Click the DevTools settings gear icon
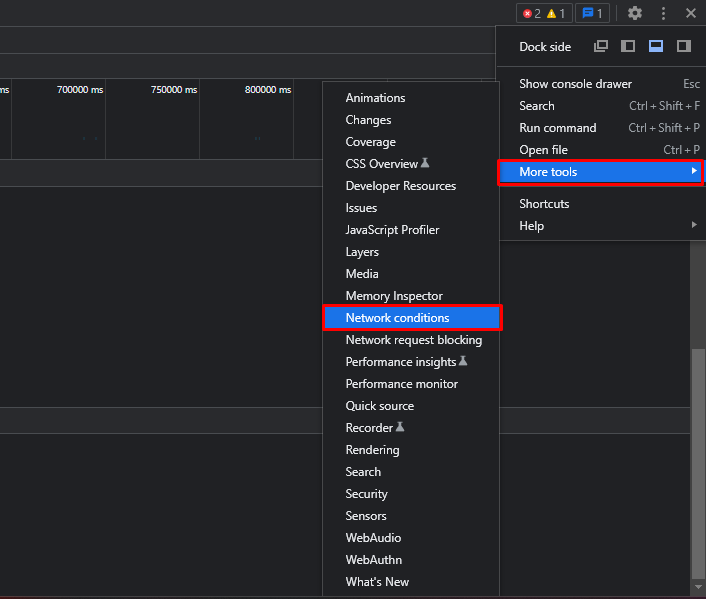This screenshot has width=706, height=599. pyautogui.click(x=635, y=13)
